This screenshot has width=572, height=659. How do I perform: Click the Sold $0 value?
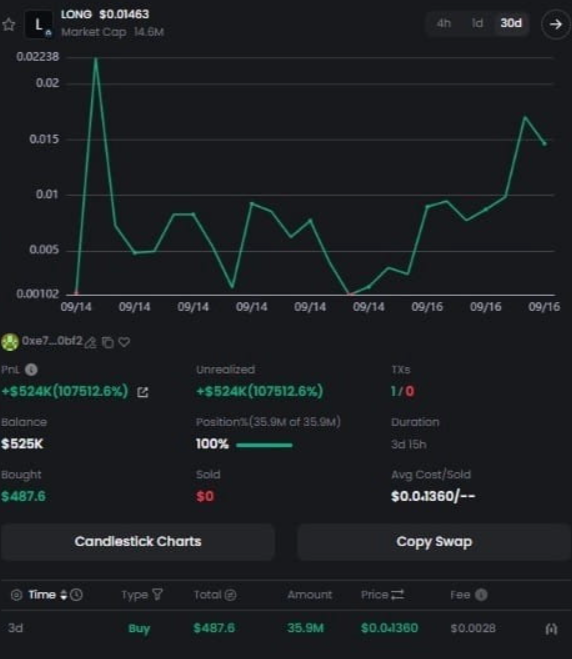pos(205,496)
